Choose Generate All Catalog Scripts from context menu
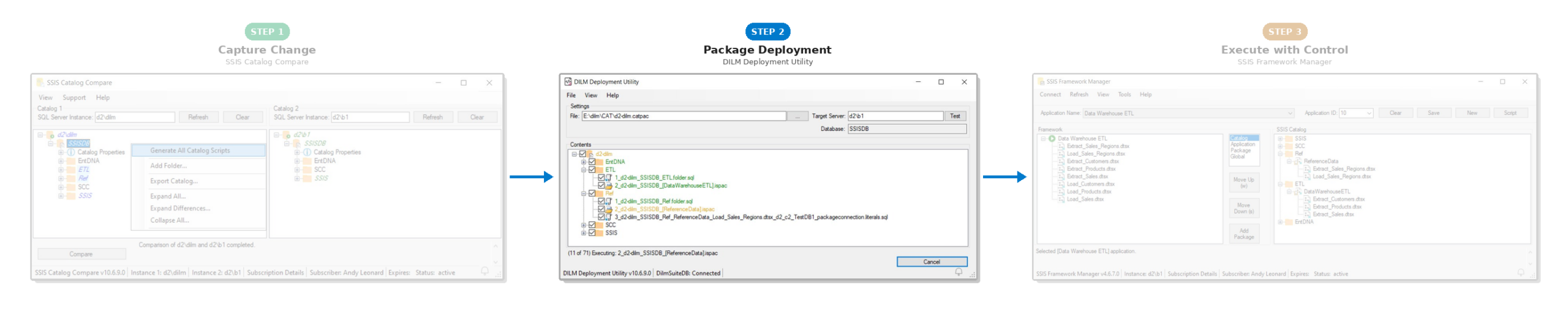This screenshot has height=311, width=1568. click(x=190, y=151)
